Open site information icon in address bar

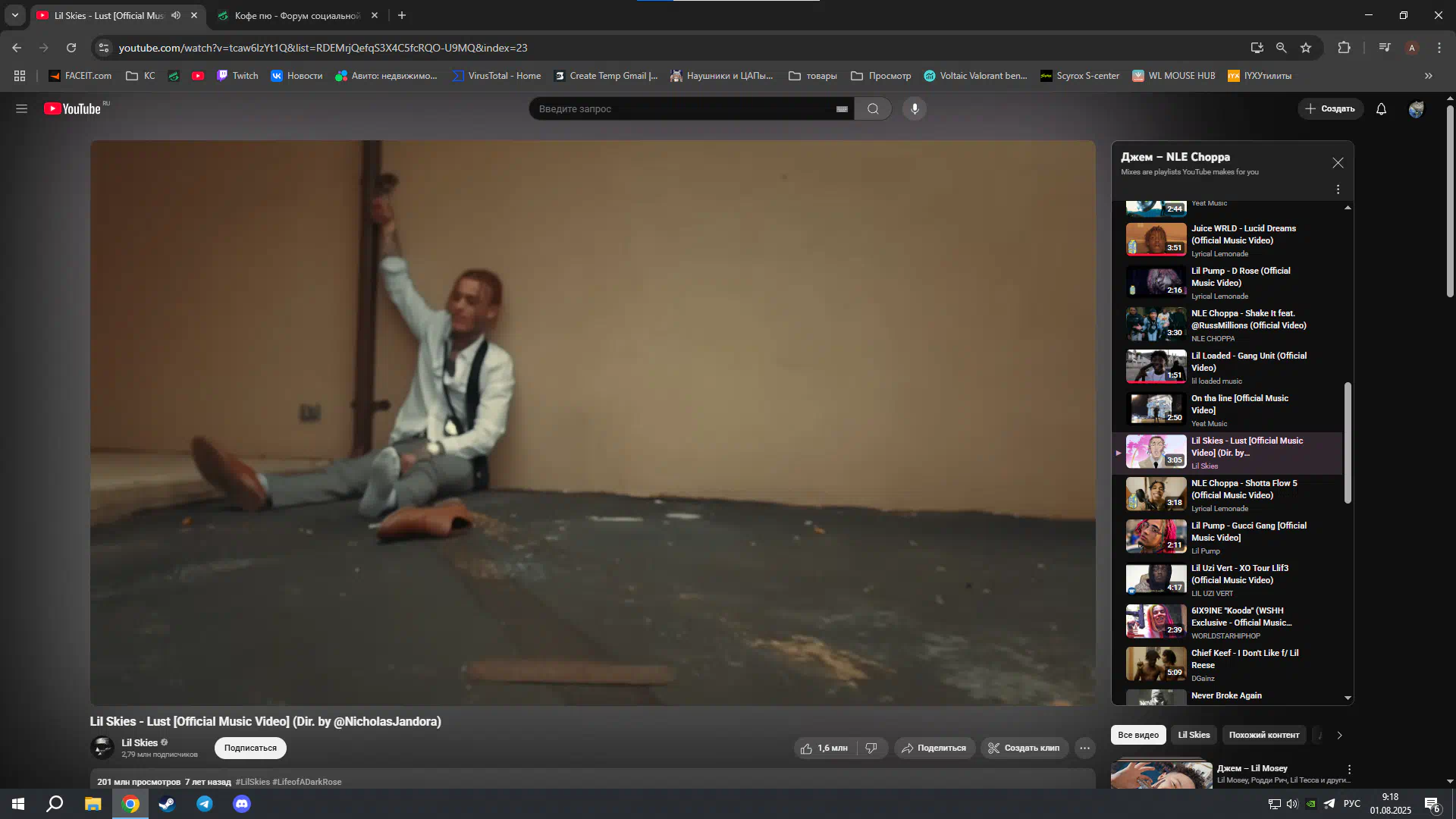[104, 48]
